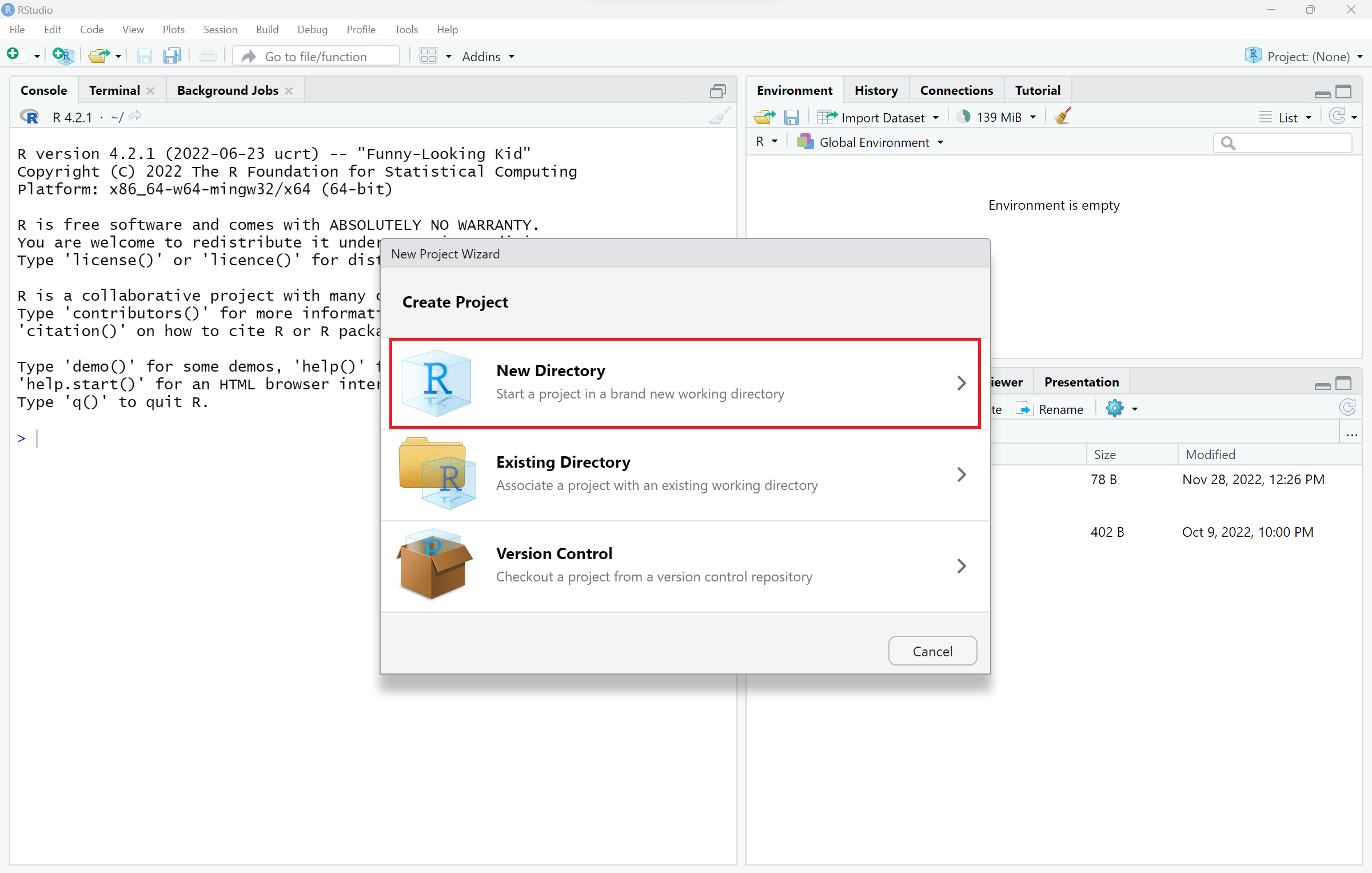Click the Open File folder icon
1372x873 pixels.
pyautogui.click(x=99, y=55)
